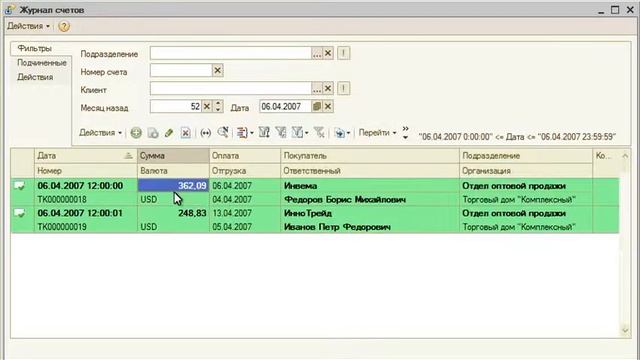The height and width of the screenshot is (360, 640).
Task: Click Федоров Борис Михайлович cell
Action: coord(370,200)
